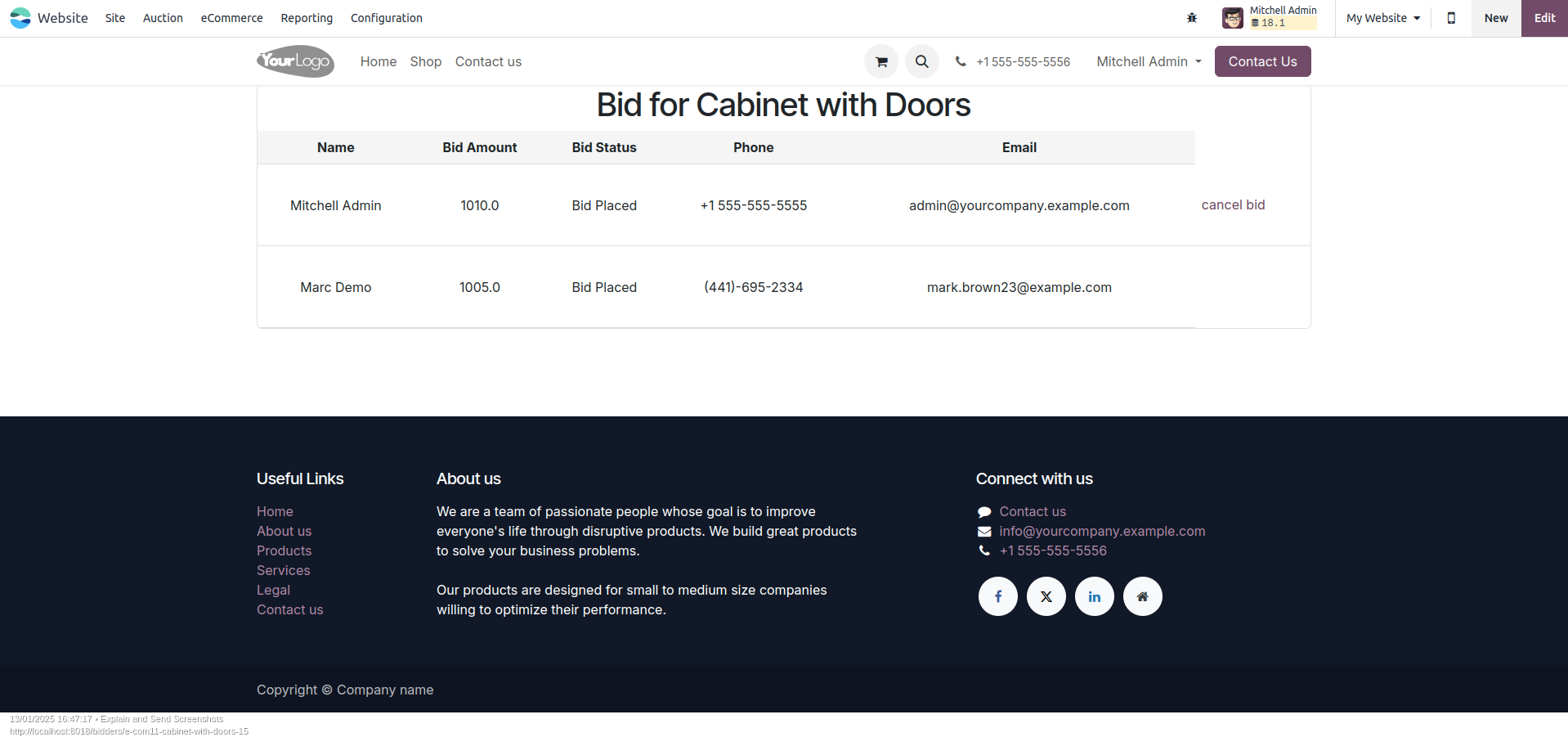Open the debug bug icon
The width and height of the screenshot is (1568, 746).
tap(1192, 18)
